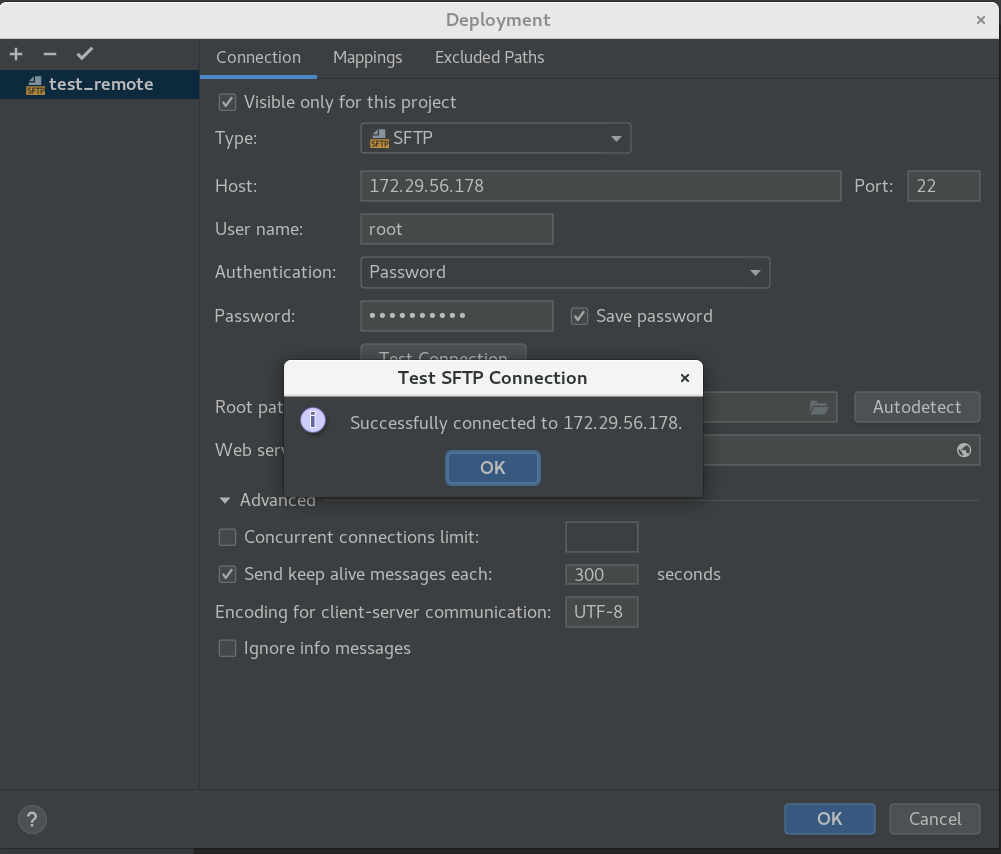The height and width of the screenshot is (854, 1001).
Task: Click the Autodetect button
Action: 916,407
